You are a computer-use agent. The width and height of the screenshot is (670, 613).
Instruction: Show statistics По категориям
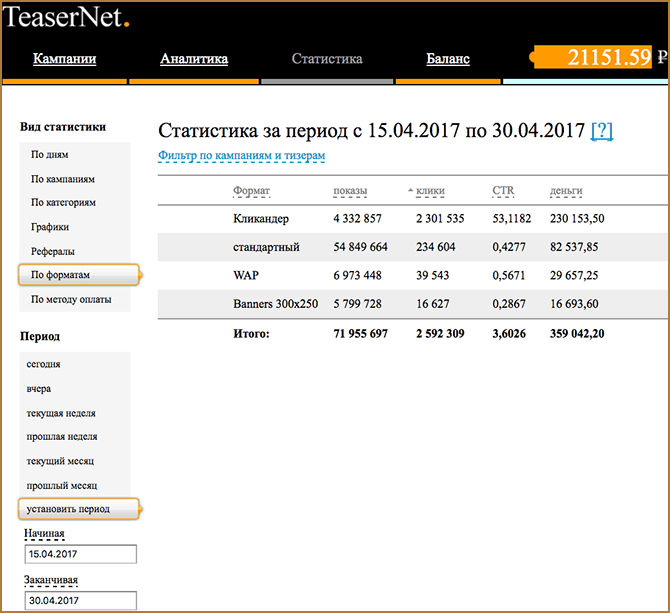point(63,202)
